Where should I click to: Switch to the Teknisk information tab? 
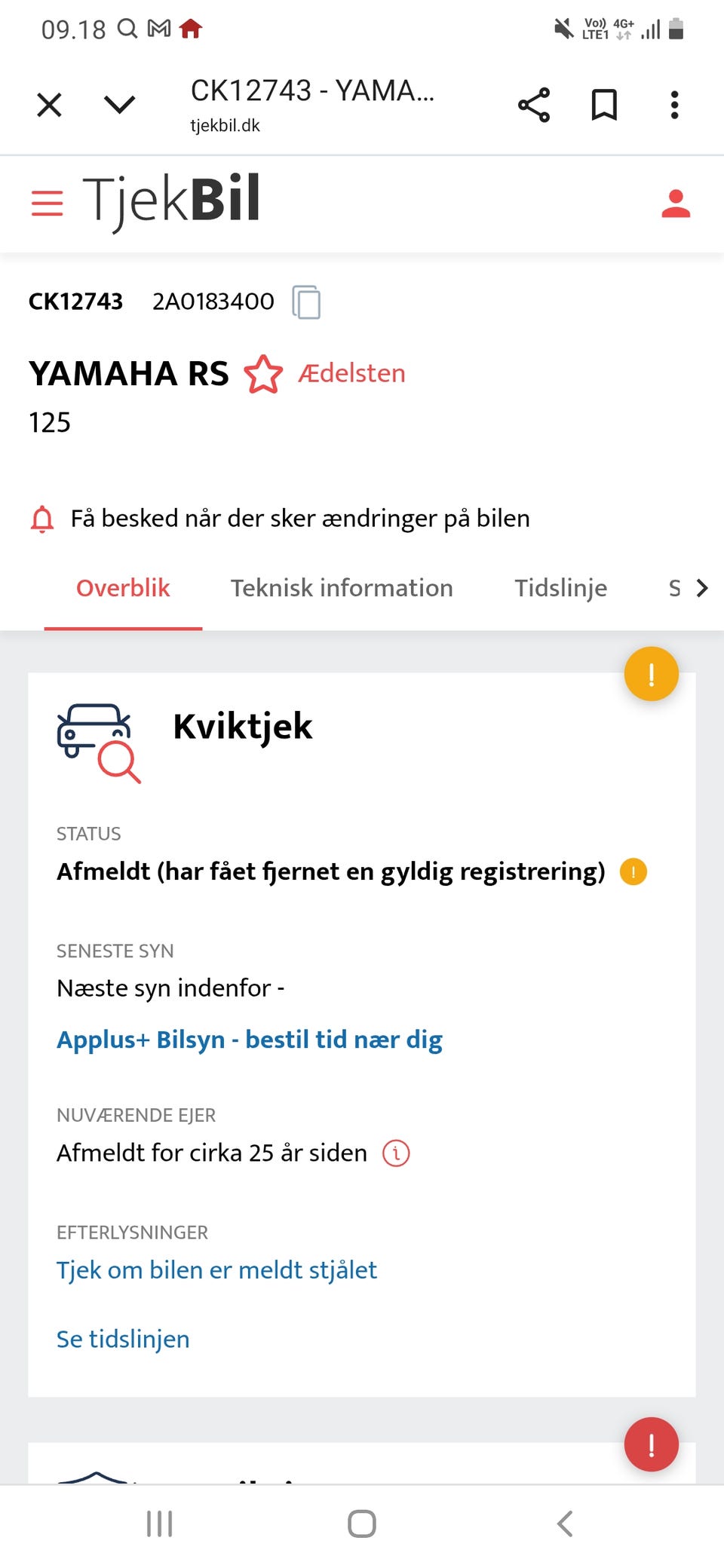tap(342, 587)
